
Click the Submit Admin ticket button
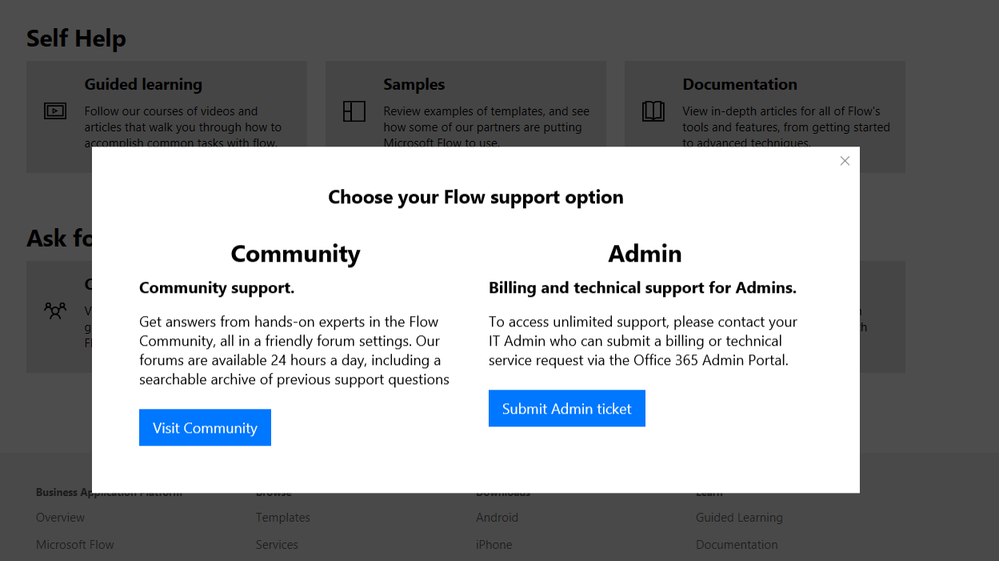(x=566, y=408)
